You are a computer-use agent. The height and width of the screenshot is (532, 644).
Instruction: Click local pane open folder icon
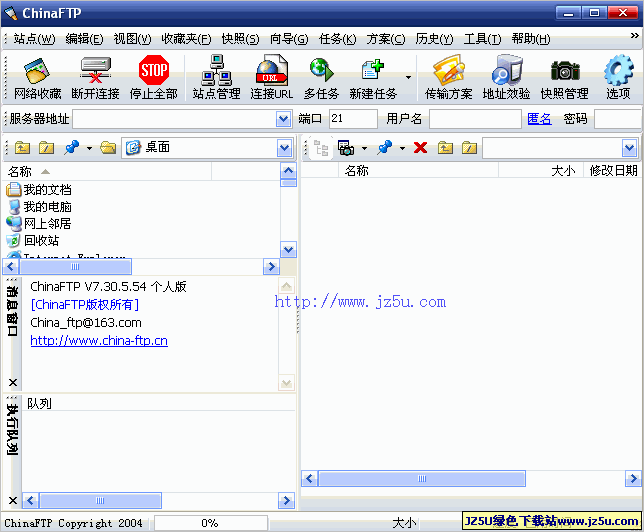point(108,147)
